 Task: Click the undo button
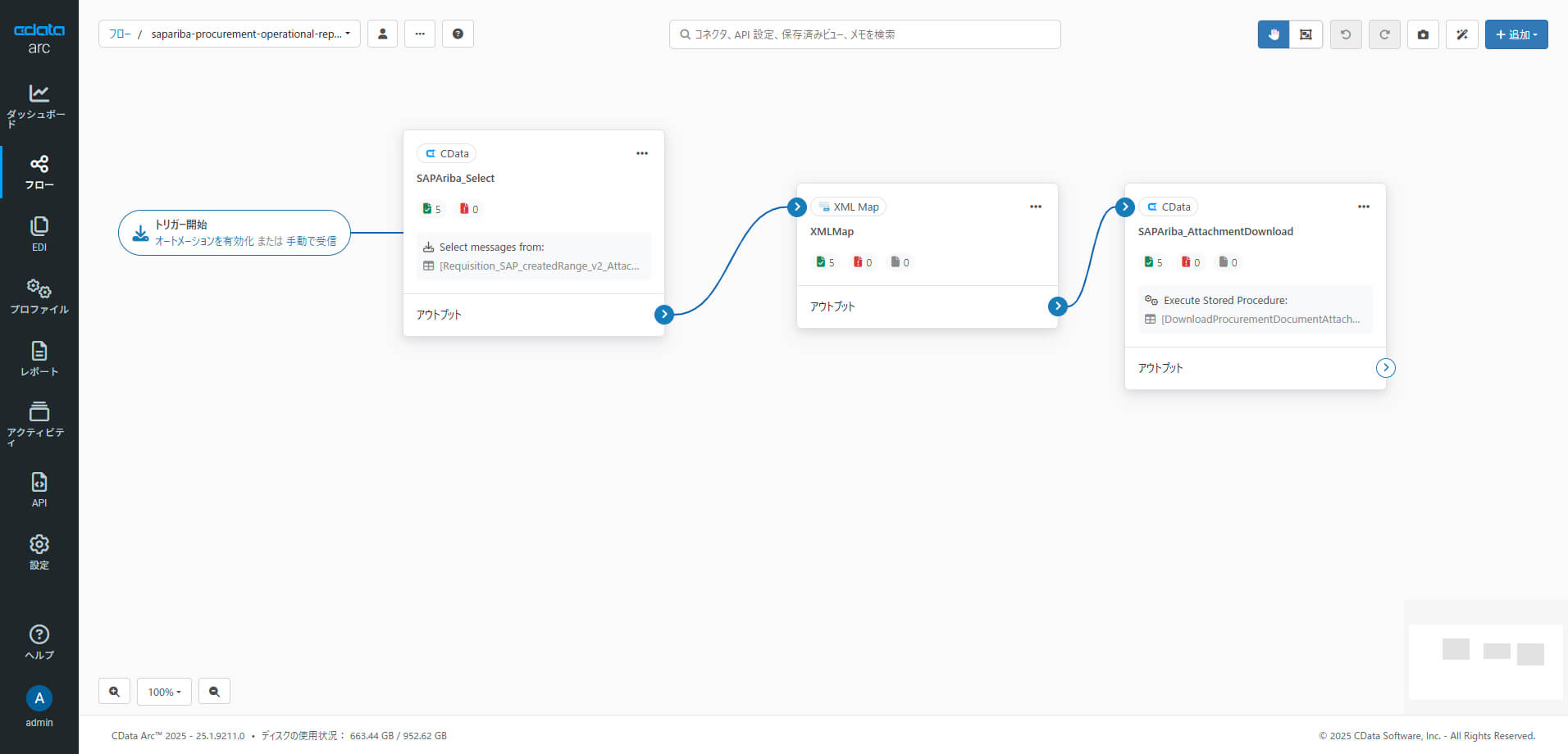(1346, 34)
